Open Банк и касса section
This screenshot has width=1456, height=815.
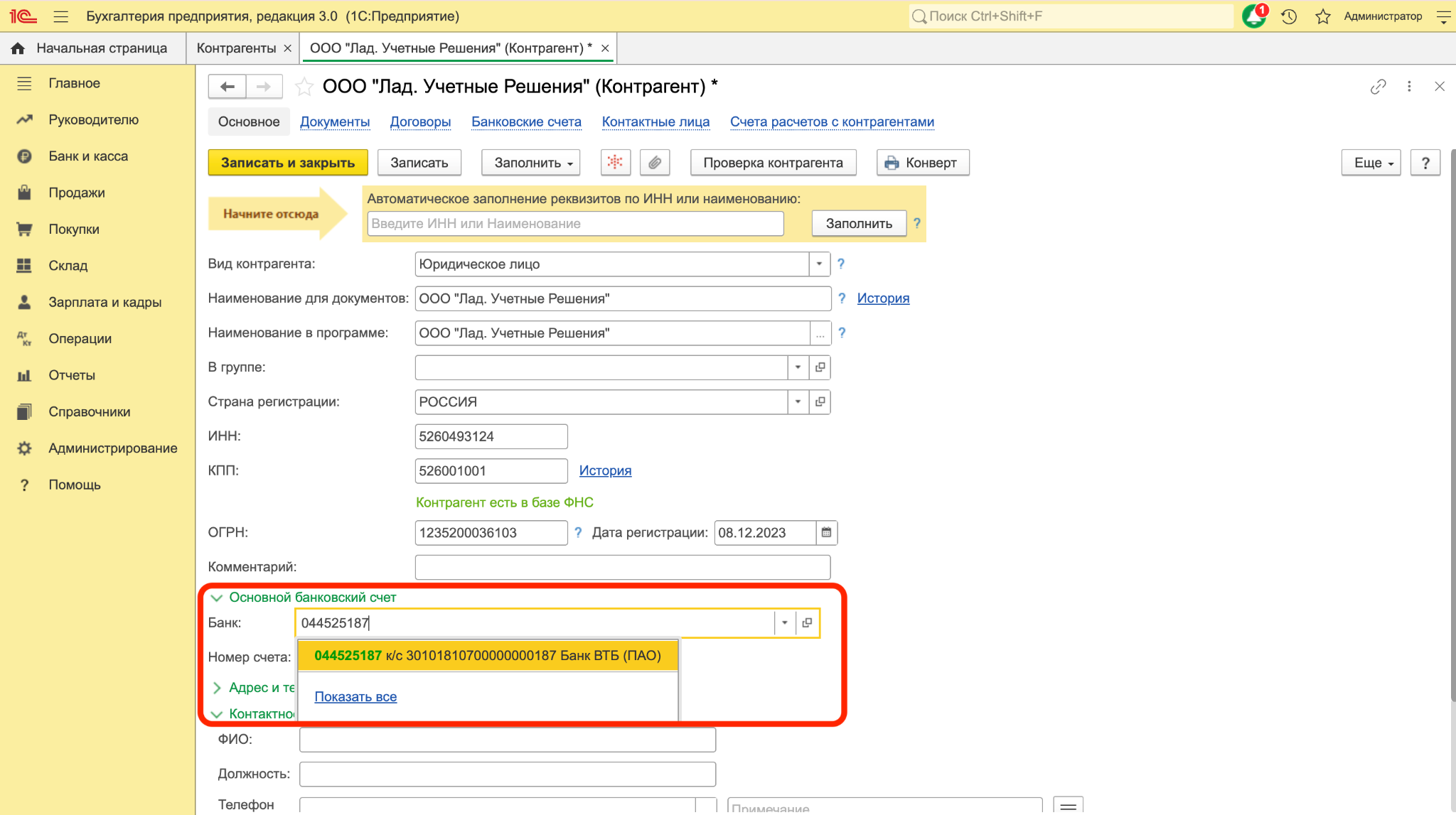tap(88, 156)
